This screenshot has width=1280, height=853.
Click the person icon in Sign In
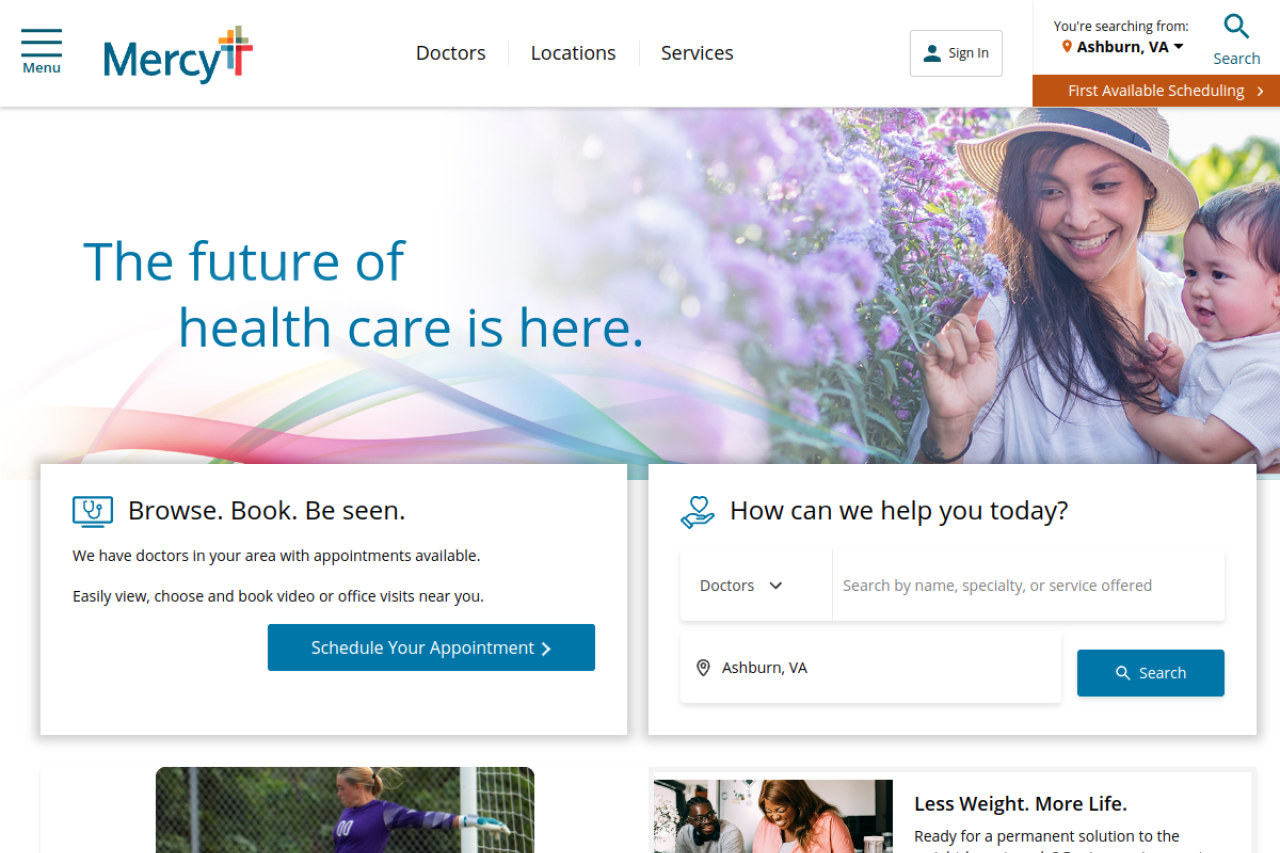pos(932,53)
